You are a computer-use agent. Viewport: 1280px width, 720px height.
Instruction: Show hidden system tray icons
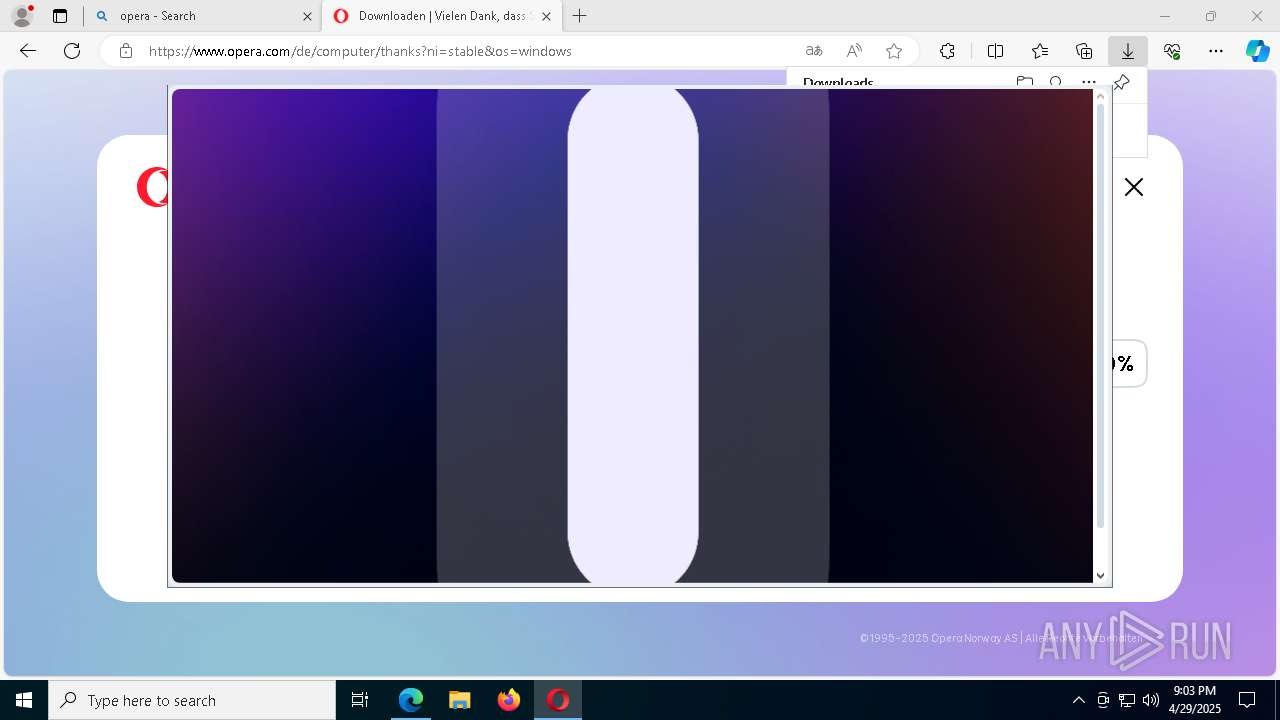[x=1078, y=700]
